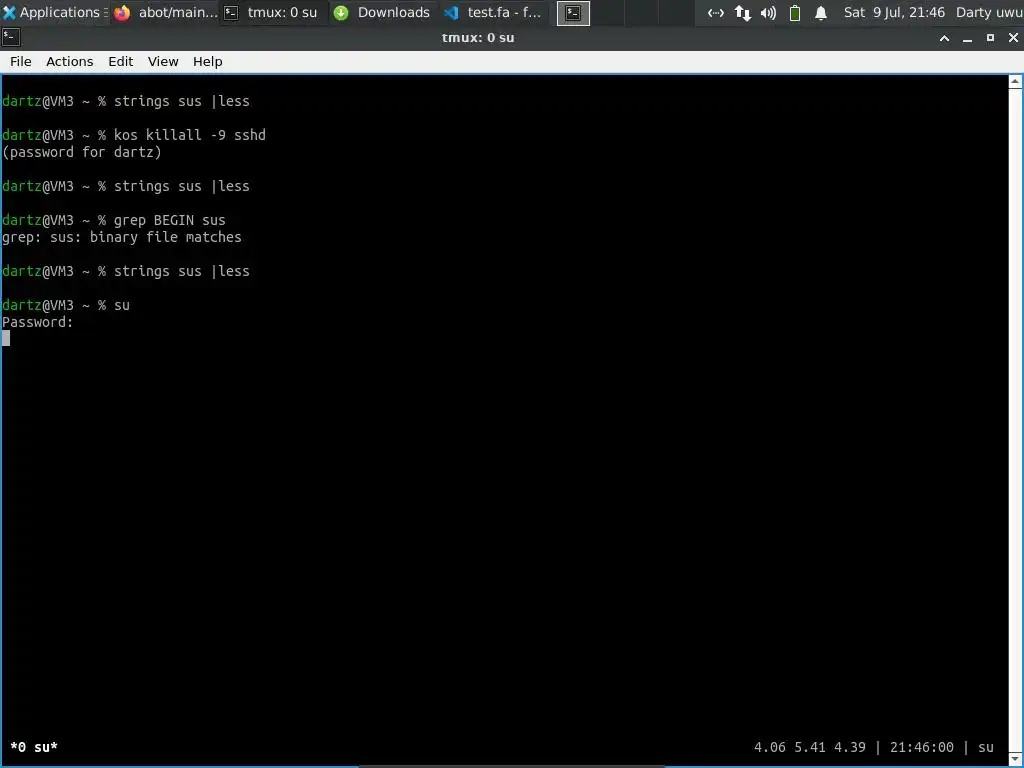Open the Edit menu
Viewport: 1024px width, 768px height.
click(x=120, y=61)
